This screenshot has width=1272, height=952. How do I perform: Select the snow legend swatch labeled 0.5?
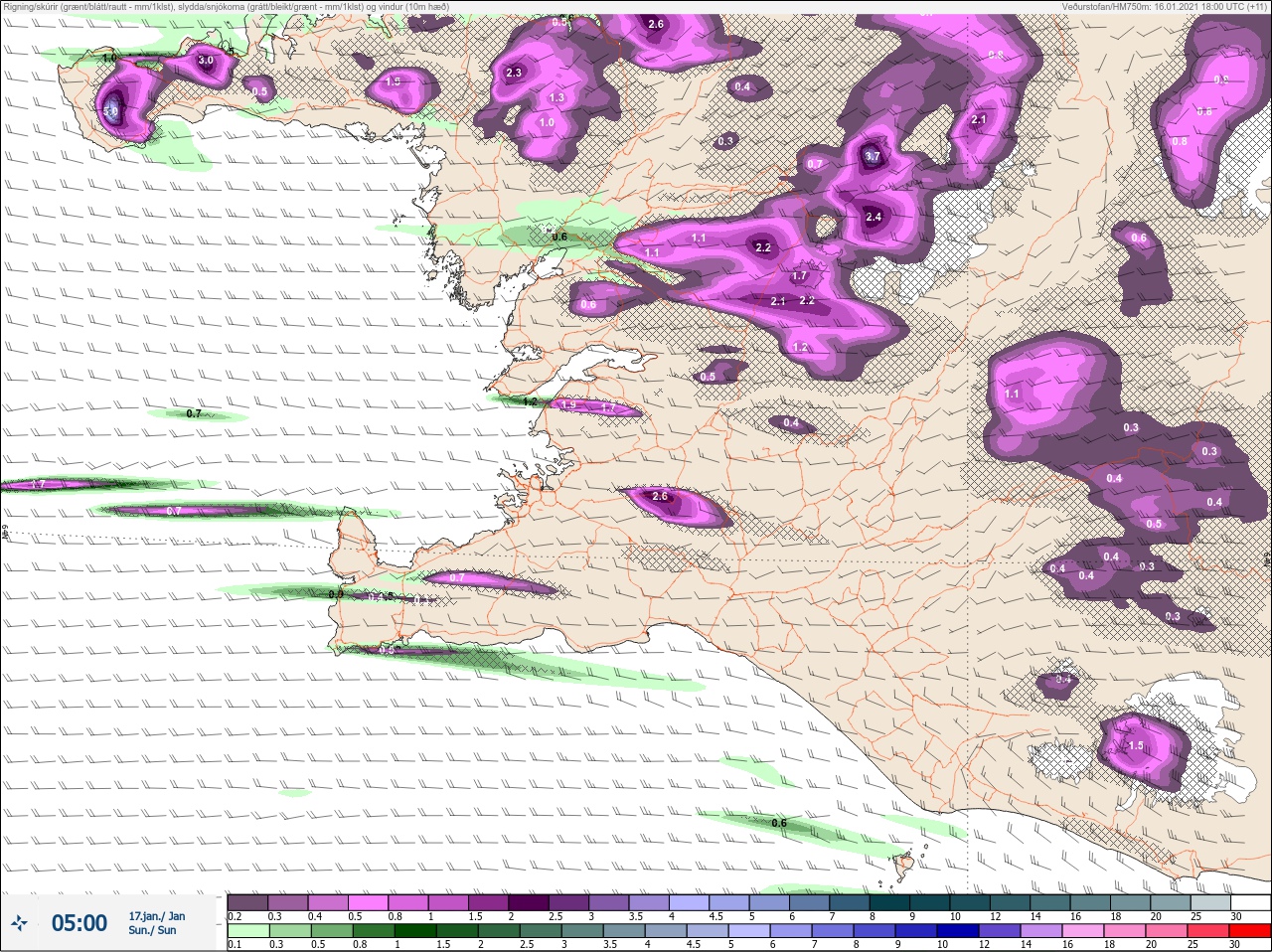(369, 902)
